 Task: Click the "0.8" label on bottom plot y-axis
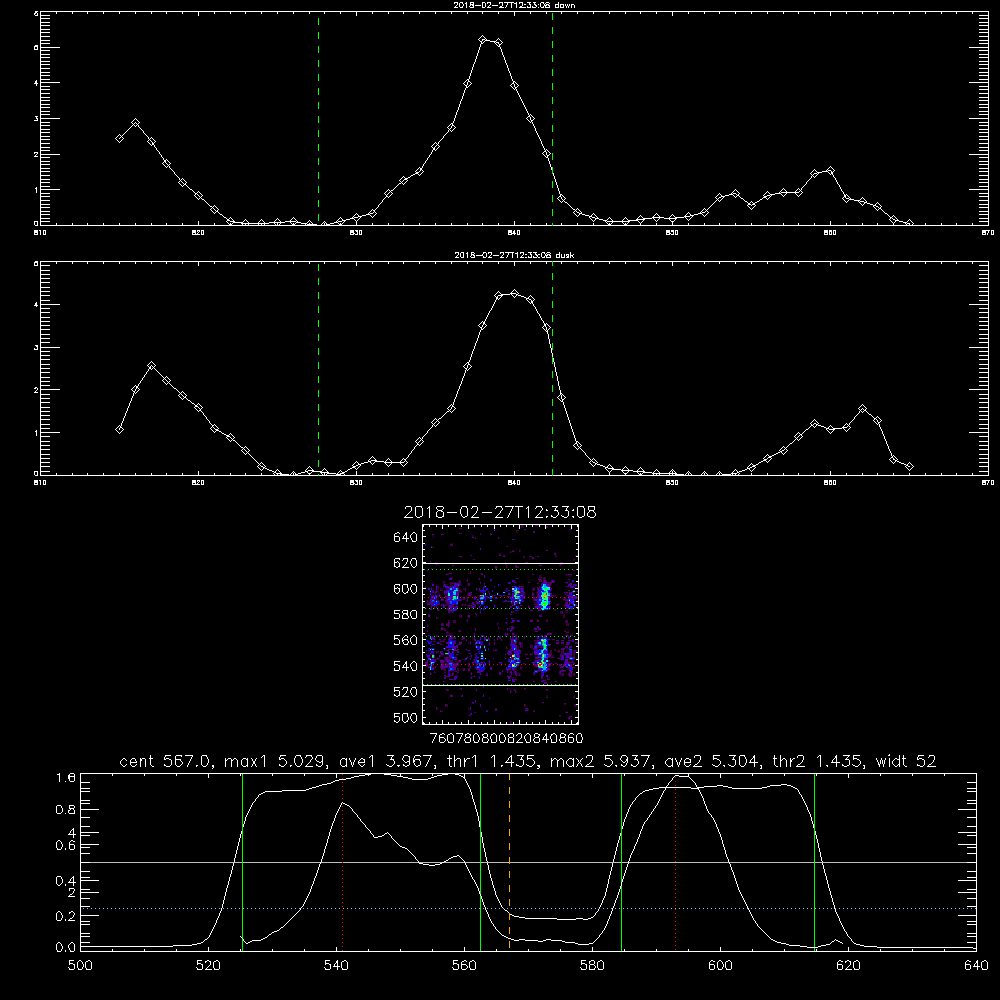click(66, 809)
